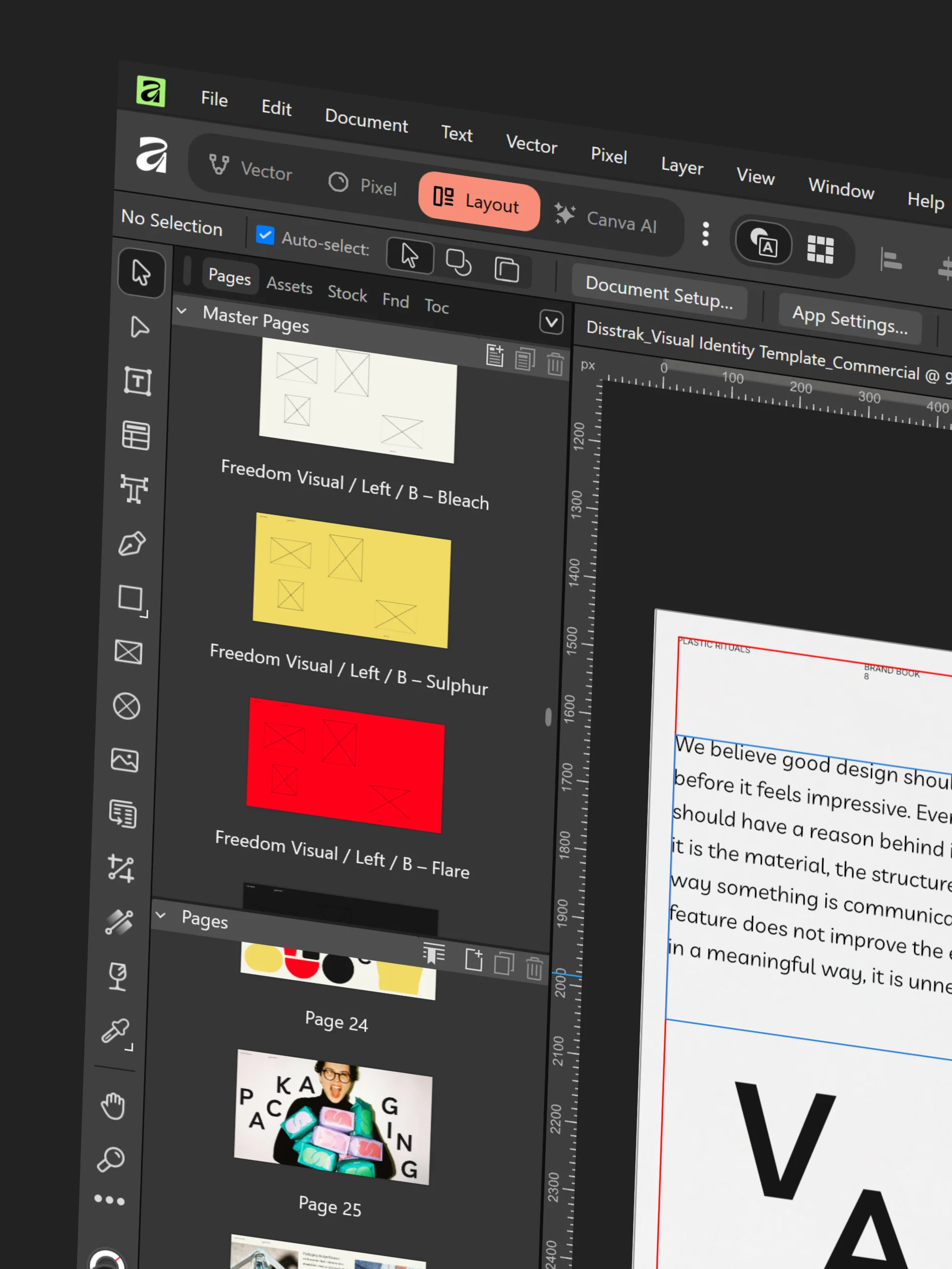Select the Transparency wine glass tool
This screenshot has width=952, height=1269.
pos(118,977)
